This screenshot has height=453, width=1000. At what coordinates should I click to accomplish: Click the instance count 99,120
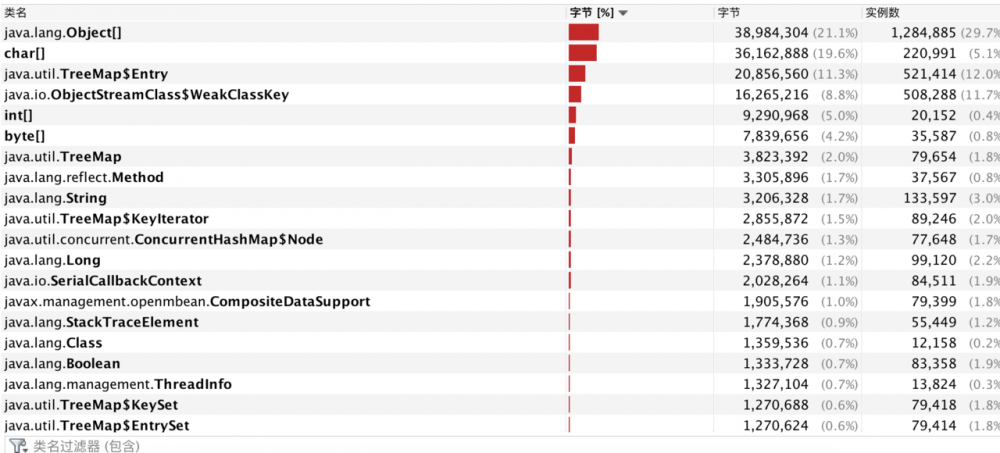934,260
